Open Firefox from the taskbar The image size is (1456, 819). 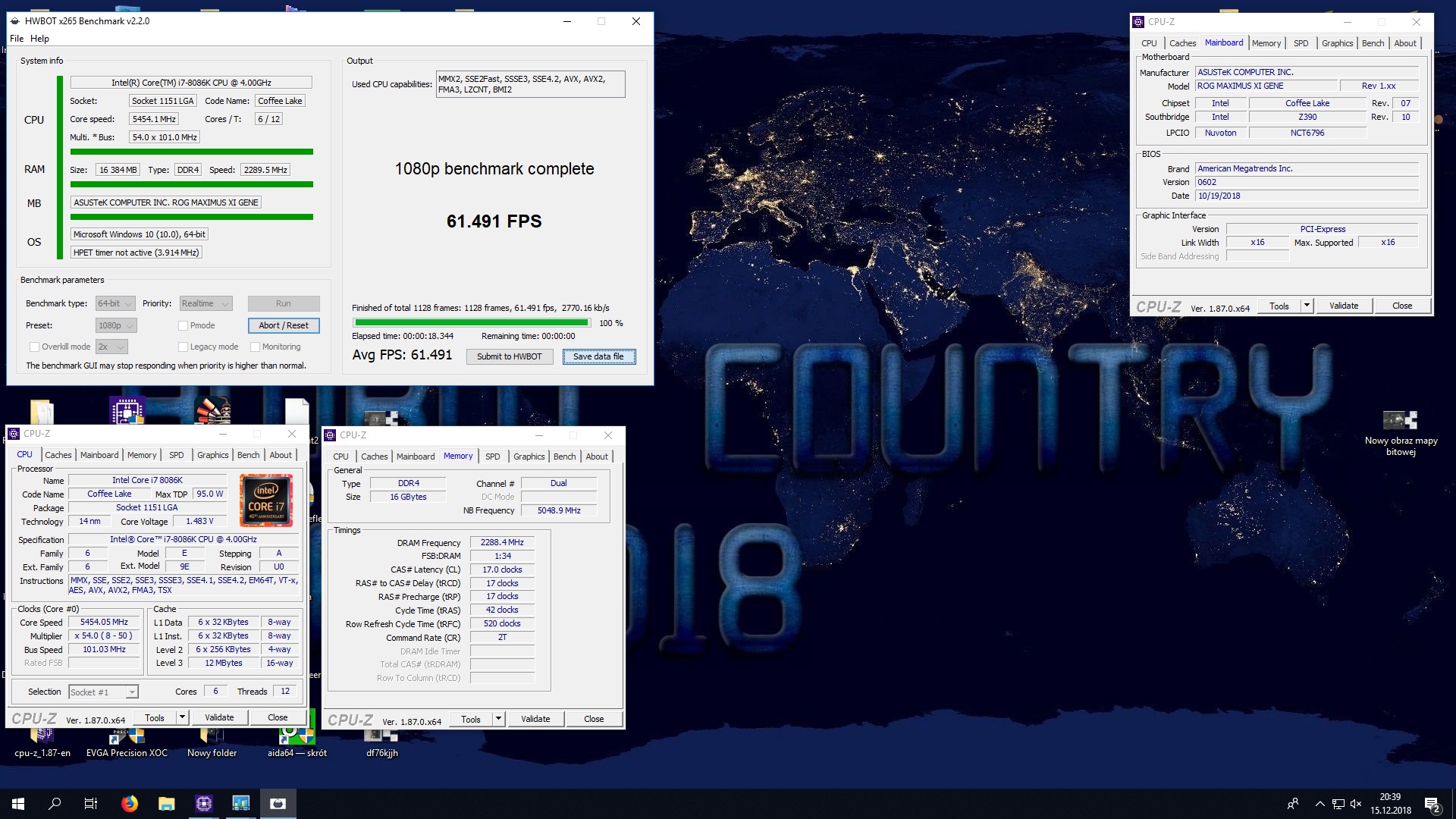(130, 803)
